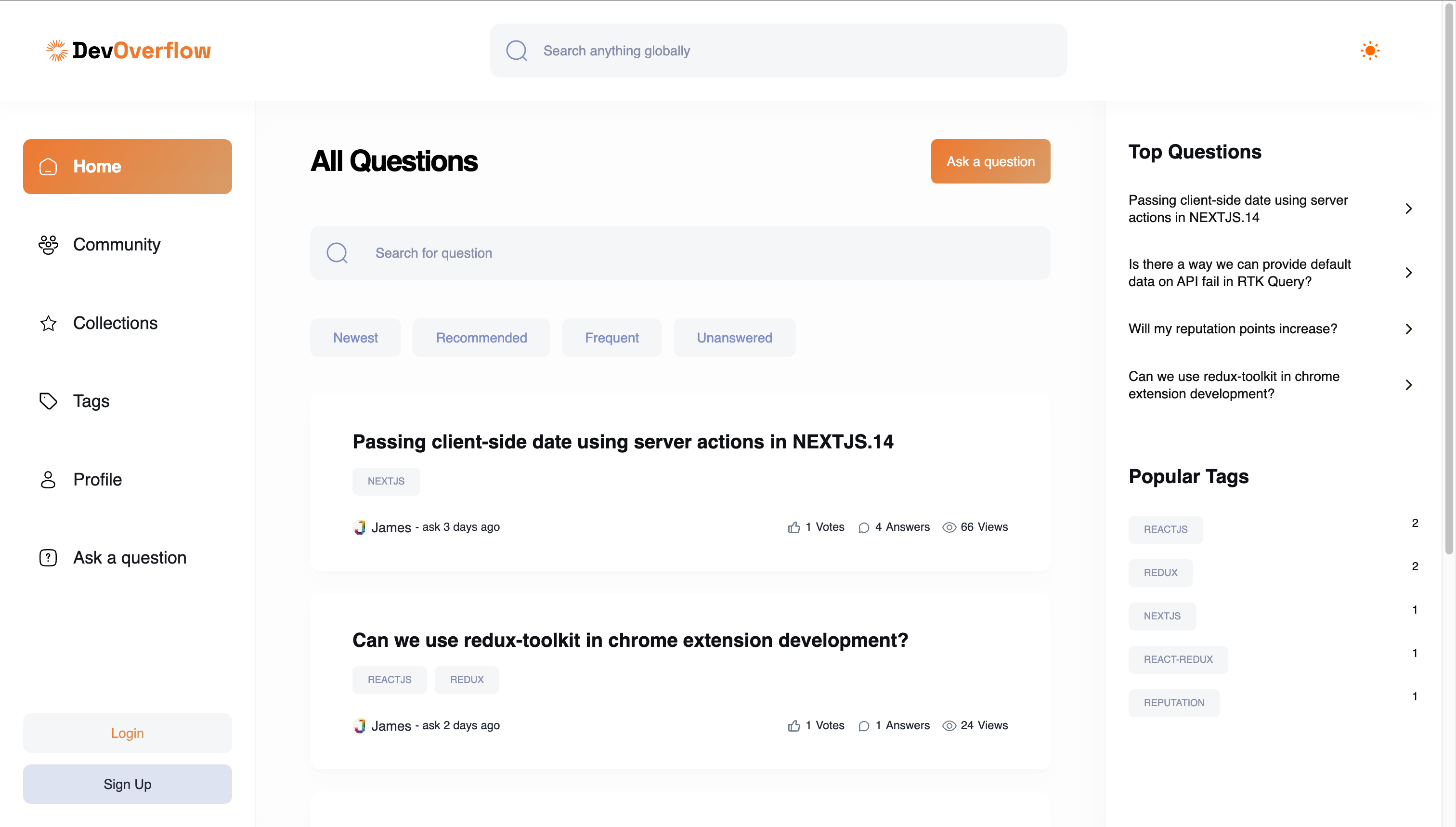Click the Tags label icon
Screen dimensions: 1456x827
(x=48, y=401)
